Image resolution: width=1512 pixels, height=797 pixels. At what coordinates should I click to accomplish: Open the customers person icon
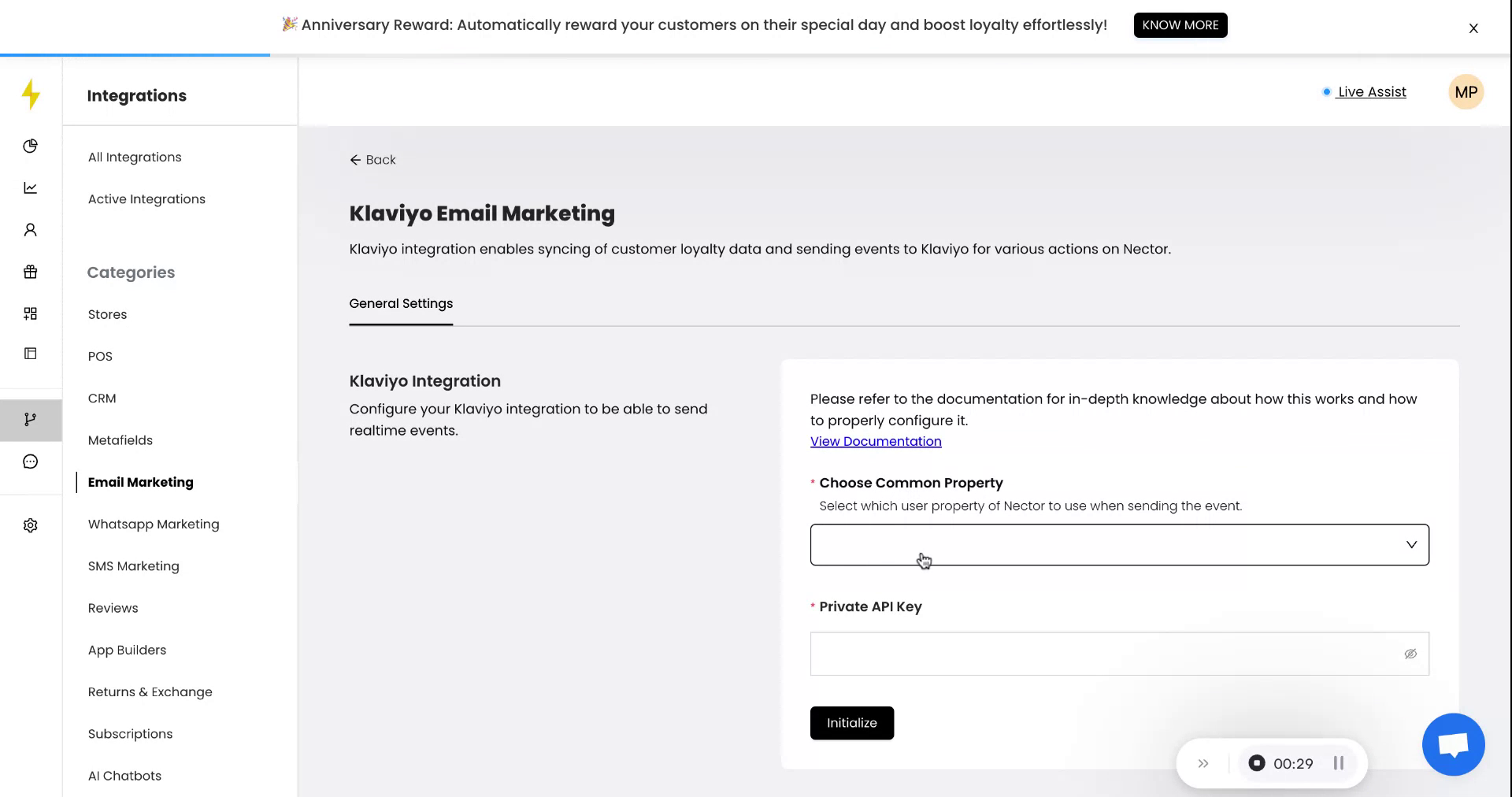[x=31, y=230]
